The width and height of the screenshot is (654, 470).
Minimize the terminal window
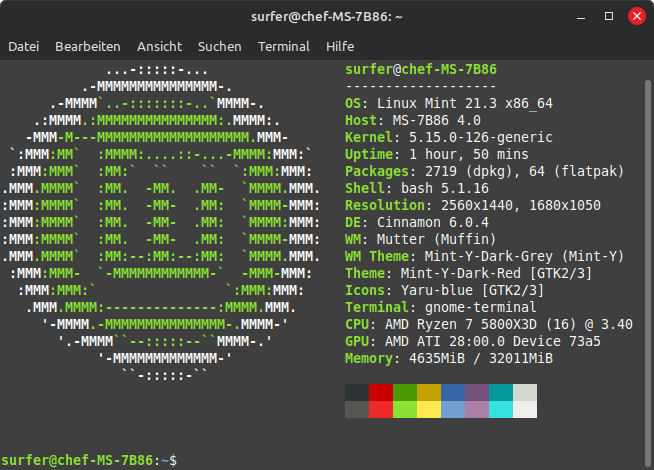[581, 17]
